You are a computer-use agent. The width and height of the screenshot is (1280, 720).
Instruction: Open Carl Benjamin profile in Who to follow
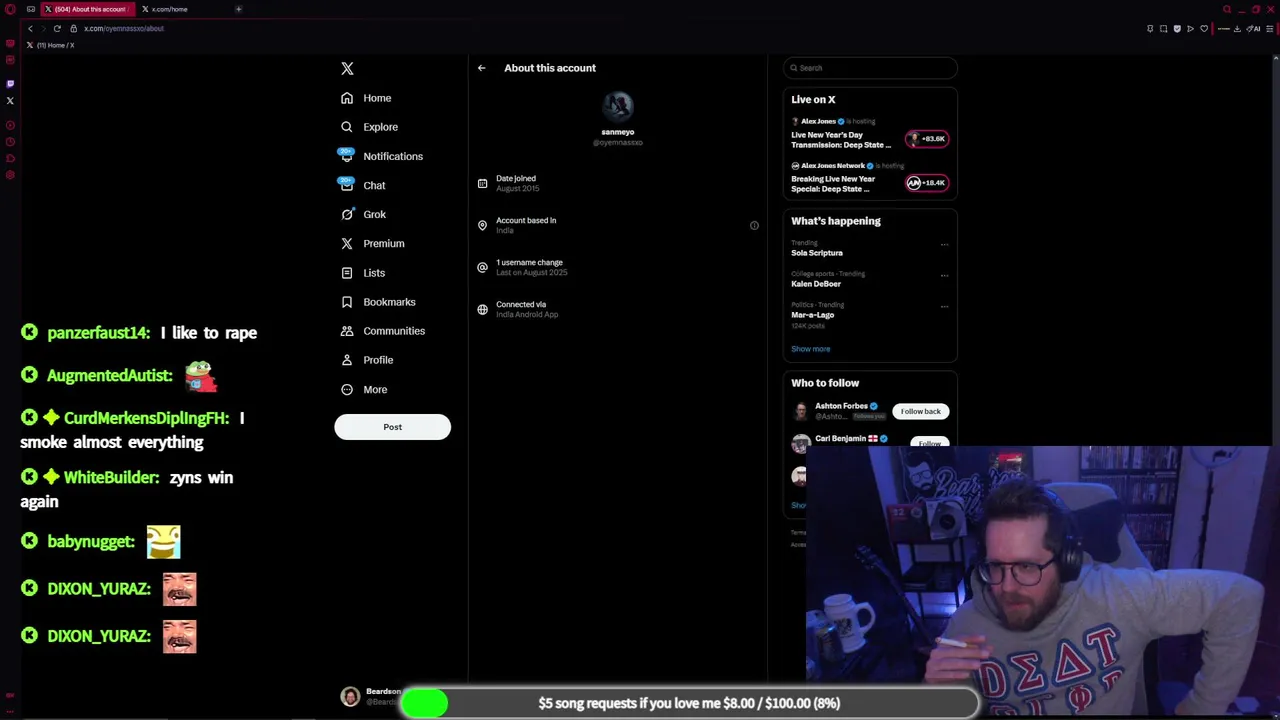click(x=839, y=438)
